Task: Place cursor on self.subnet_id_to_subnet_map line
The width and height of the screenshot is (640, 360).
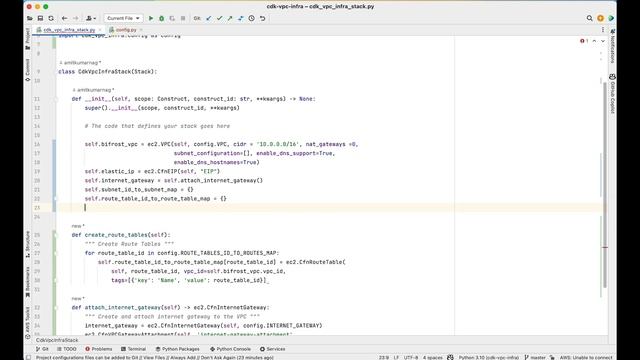Action: (x=139, y=190)
